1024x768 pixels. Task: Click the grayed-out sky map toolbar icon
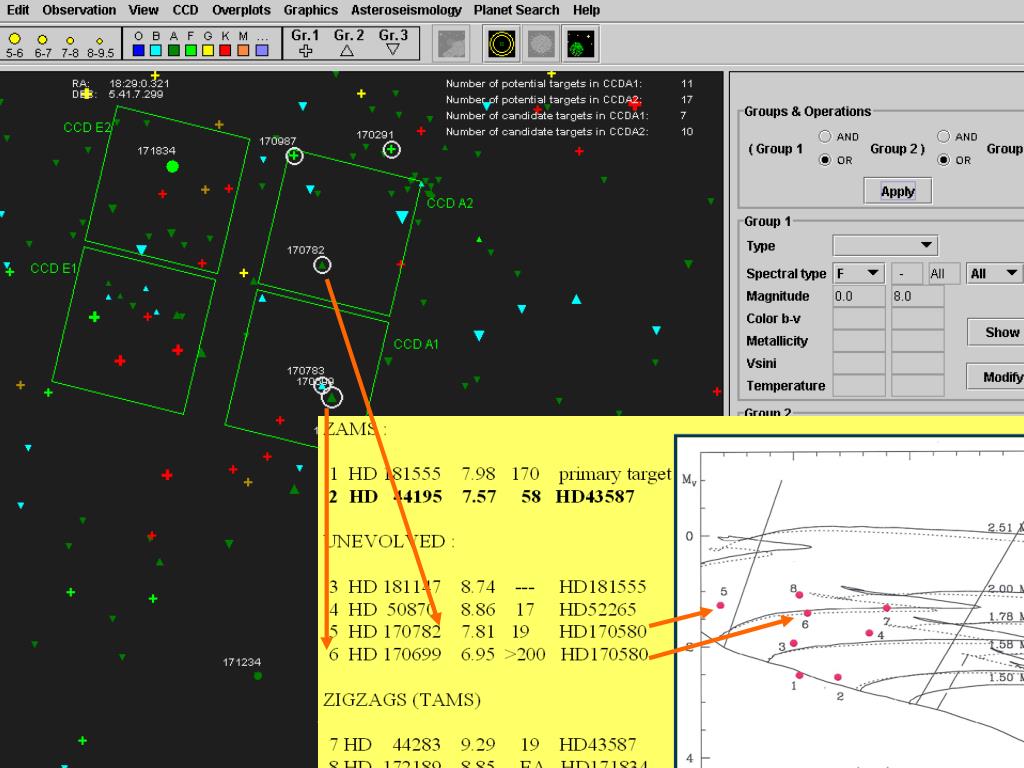click(452, 44)
